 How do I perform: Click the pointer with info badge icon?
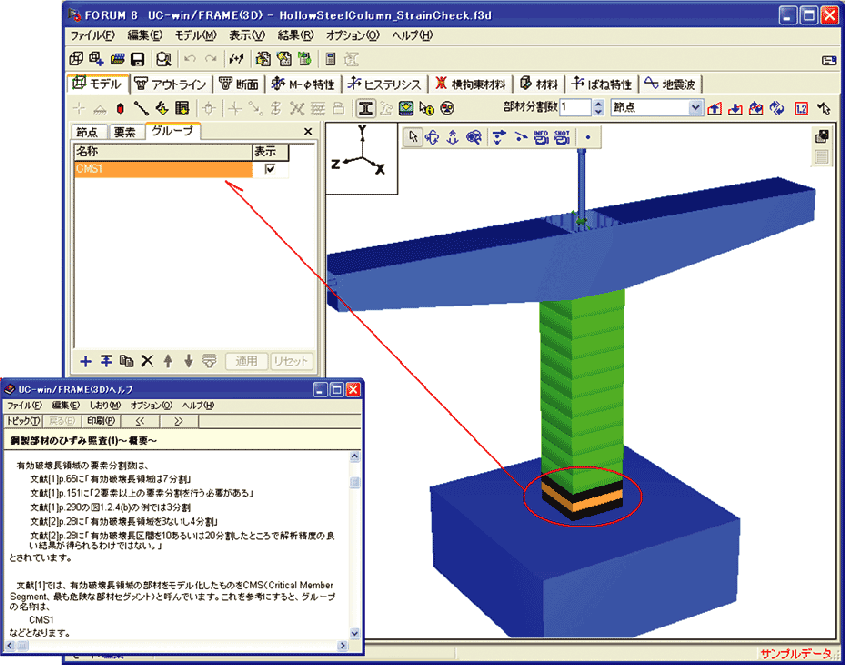tap(427, 109)
